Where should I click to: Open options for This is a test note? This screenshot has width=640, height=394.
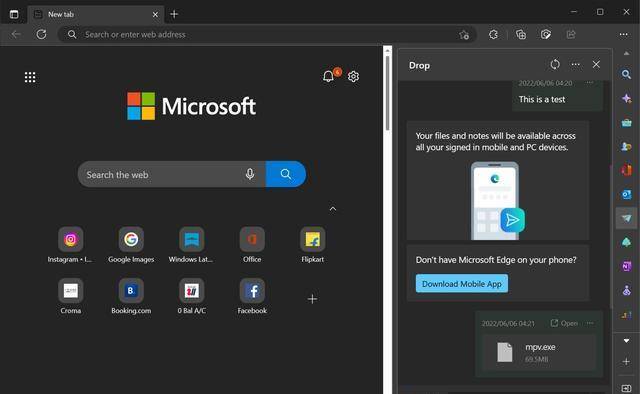(x=590, y=83)
